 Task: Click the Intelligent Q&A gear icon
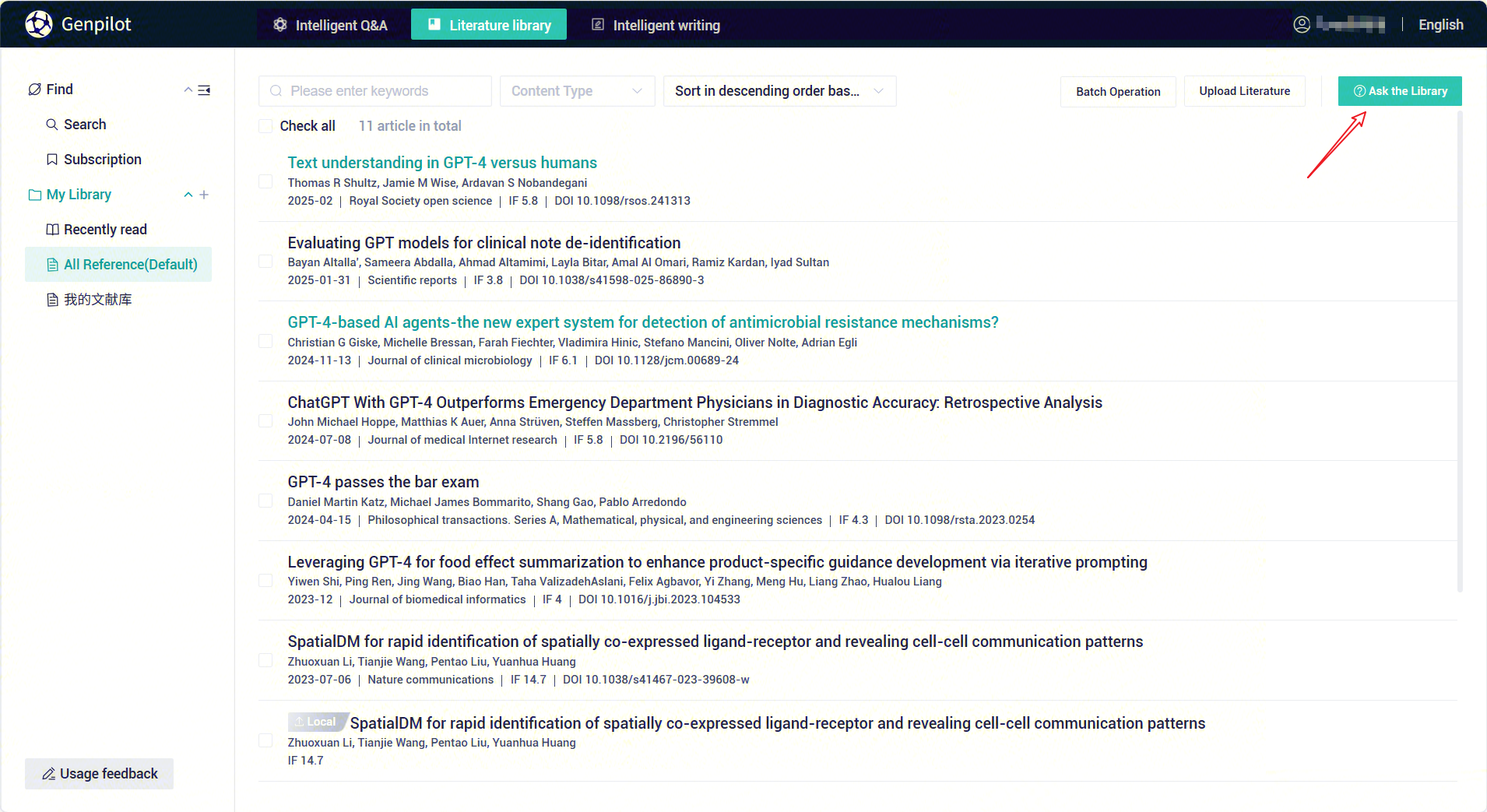280,25
